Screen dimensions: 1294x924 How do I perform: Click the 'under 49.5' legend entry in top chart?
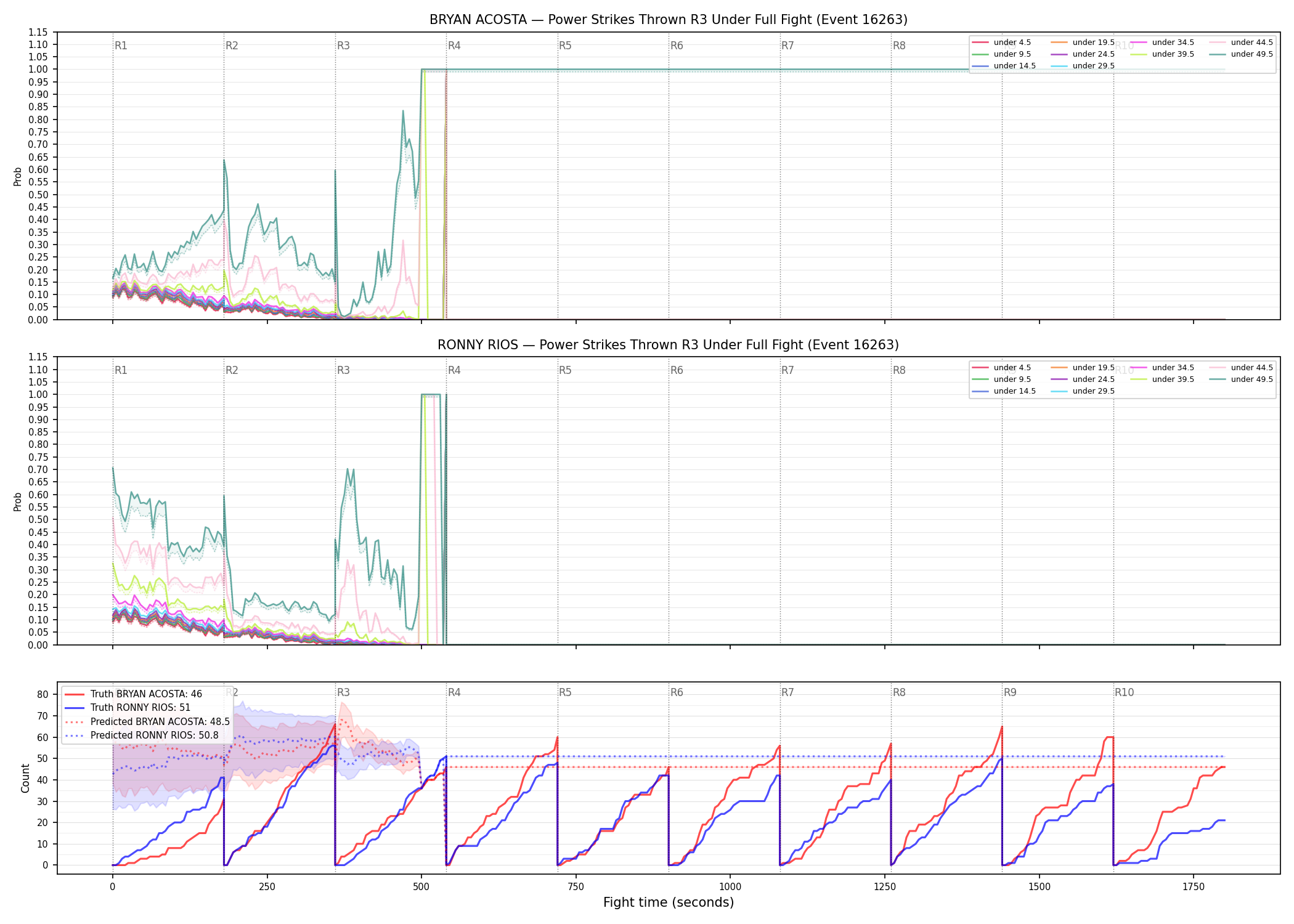pyautogui.click(x=1240, y=54)
